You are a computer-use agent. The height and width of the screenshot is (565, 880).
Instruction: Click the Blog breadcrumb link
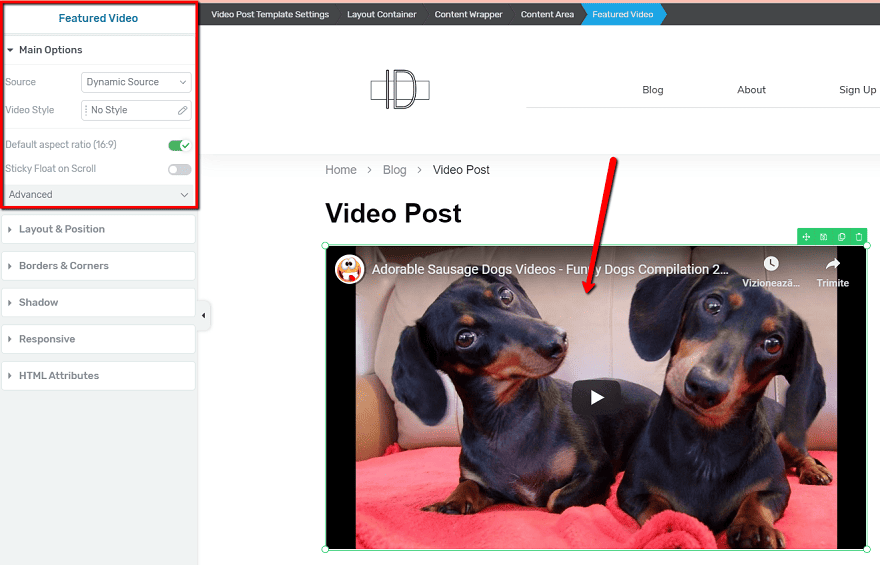(394, 170)
